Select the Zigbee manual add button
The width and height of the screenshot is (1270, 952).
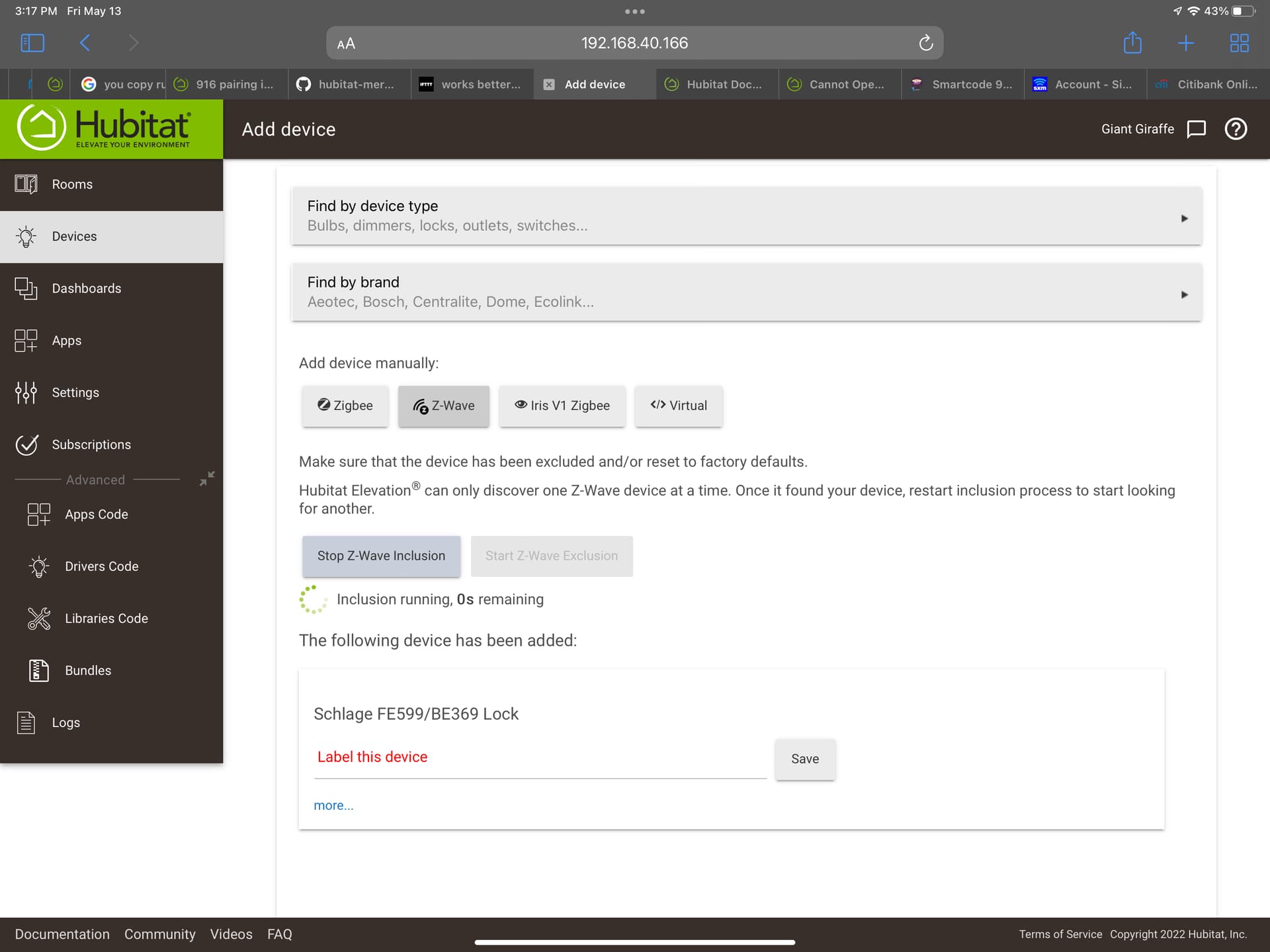[x=345, y=406]
